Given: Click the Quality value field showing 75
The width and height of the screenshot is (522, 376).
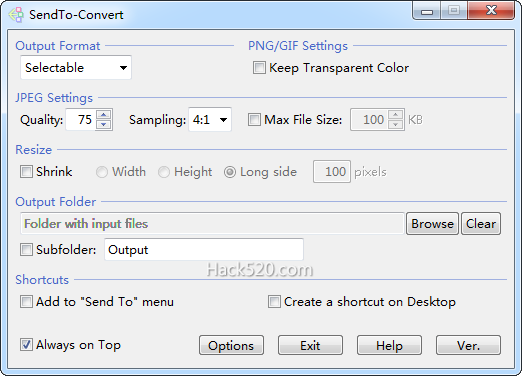Looking at the screenshot, I should [x=81, y=120].
